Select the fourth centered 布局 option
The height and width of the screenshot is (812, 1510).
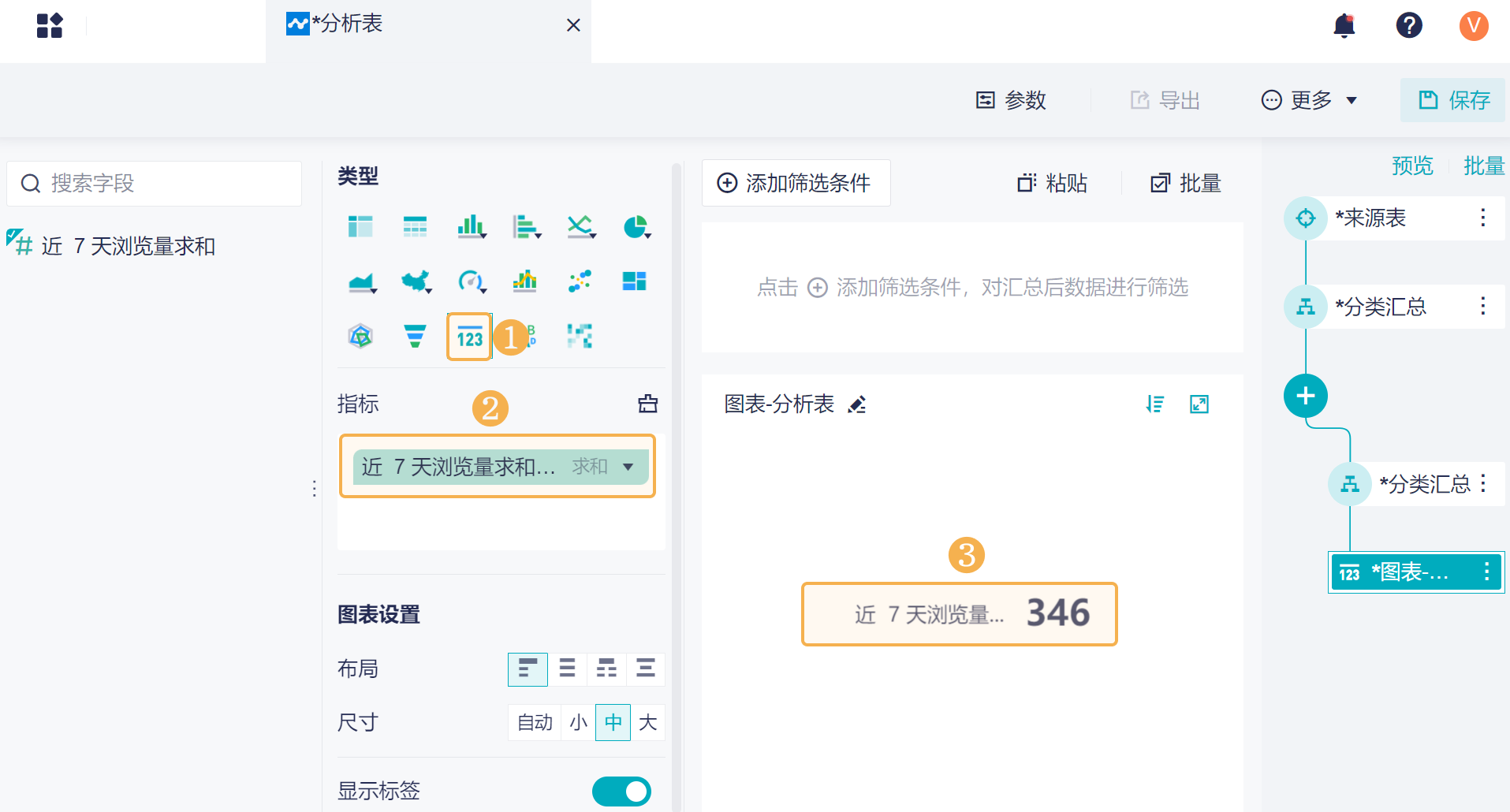tap(646, 669)
